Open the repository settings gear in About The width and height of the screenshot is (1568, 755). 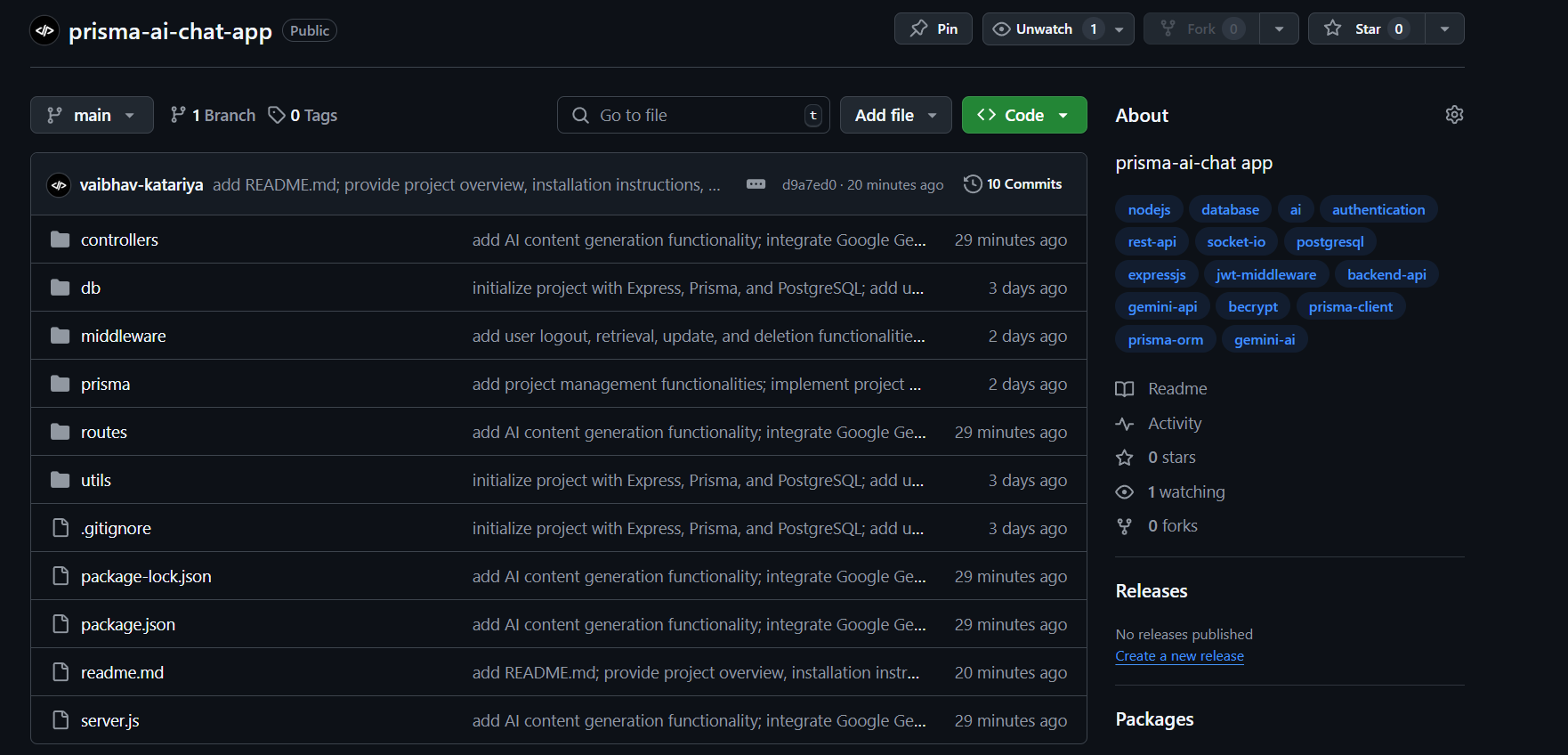pyautogui.click(x=1454, y=115)
